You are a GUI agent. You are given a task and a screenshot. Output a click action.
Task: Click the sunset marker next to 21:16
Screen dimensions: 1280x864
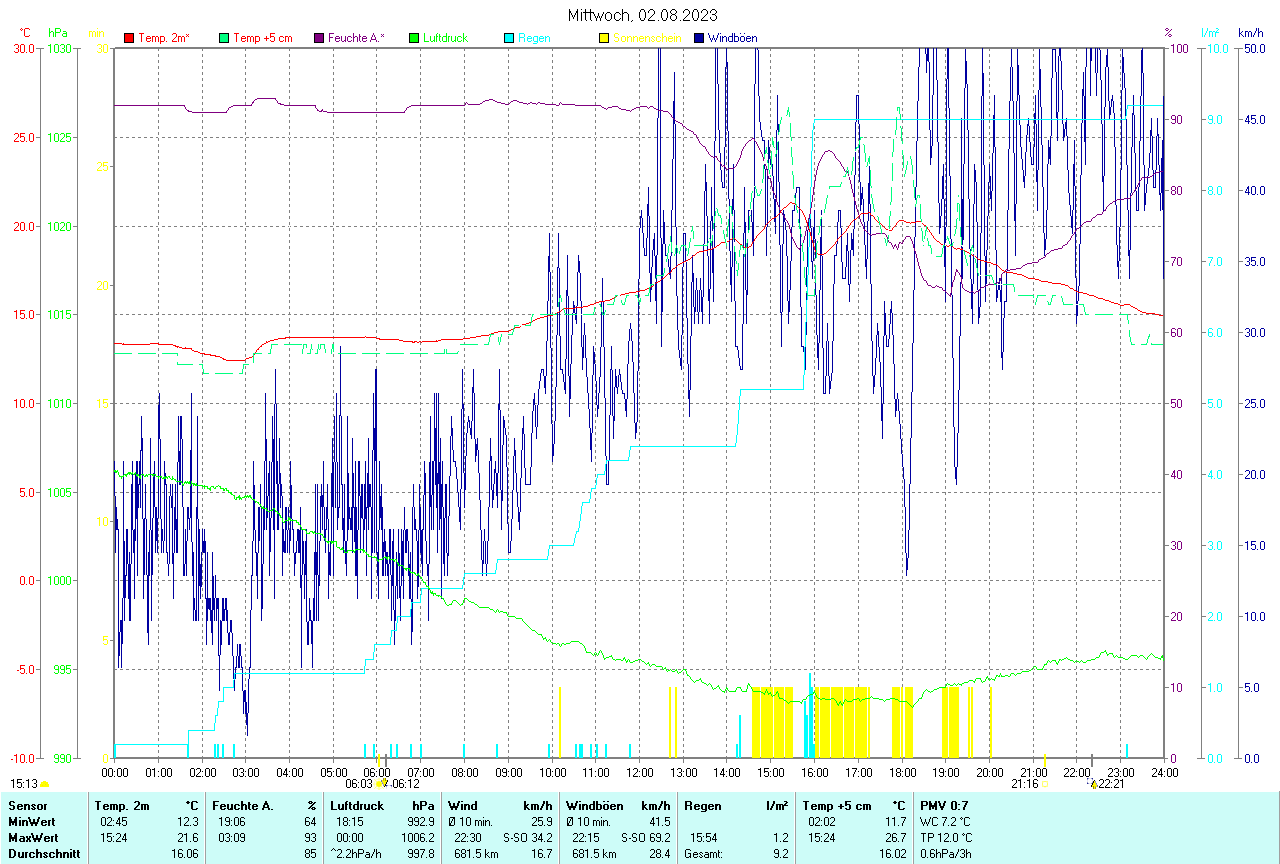[1044, 784]
